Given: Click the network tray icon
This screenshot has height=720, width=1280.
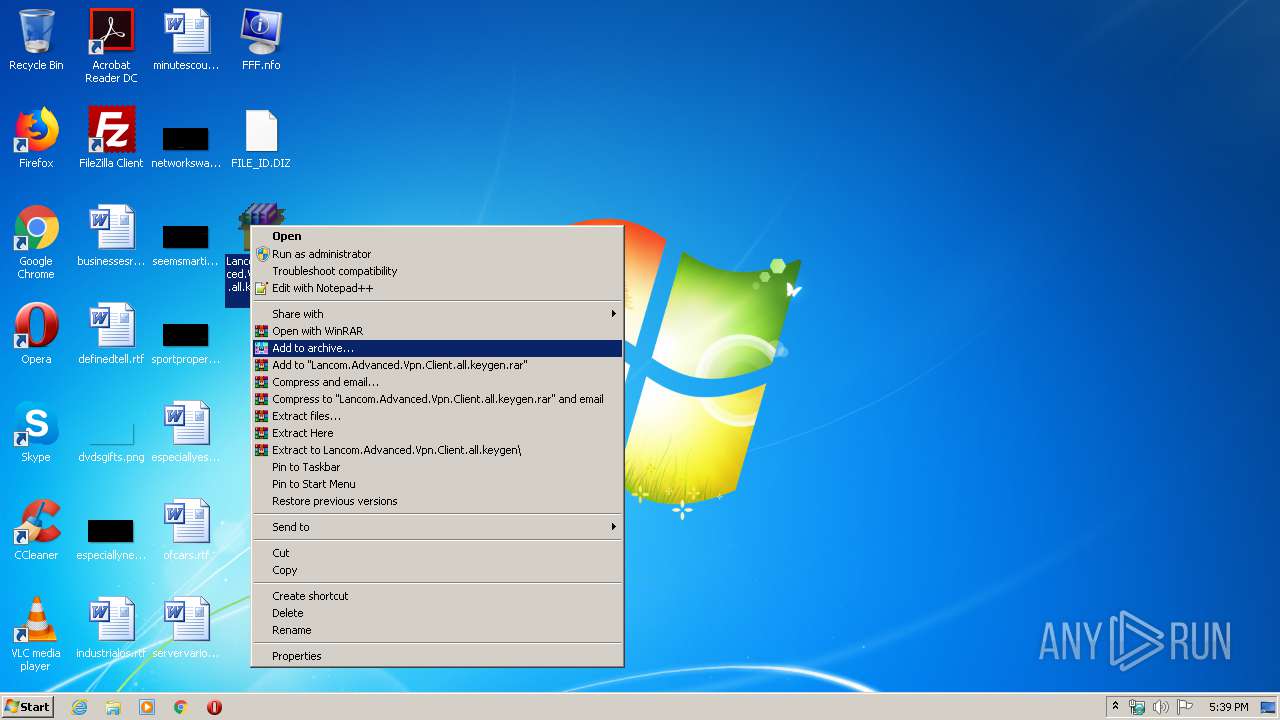Looking at the screenshot, I should point(1137,707).
